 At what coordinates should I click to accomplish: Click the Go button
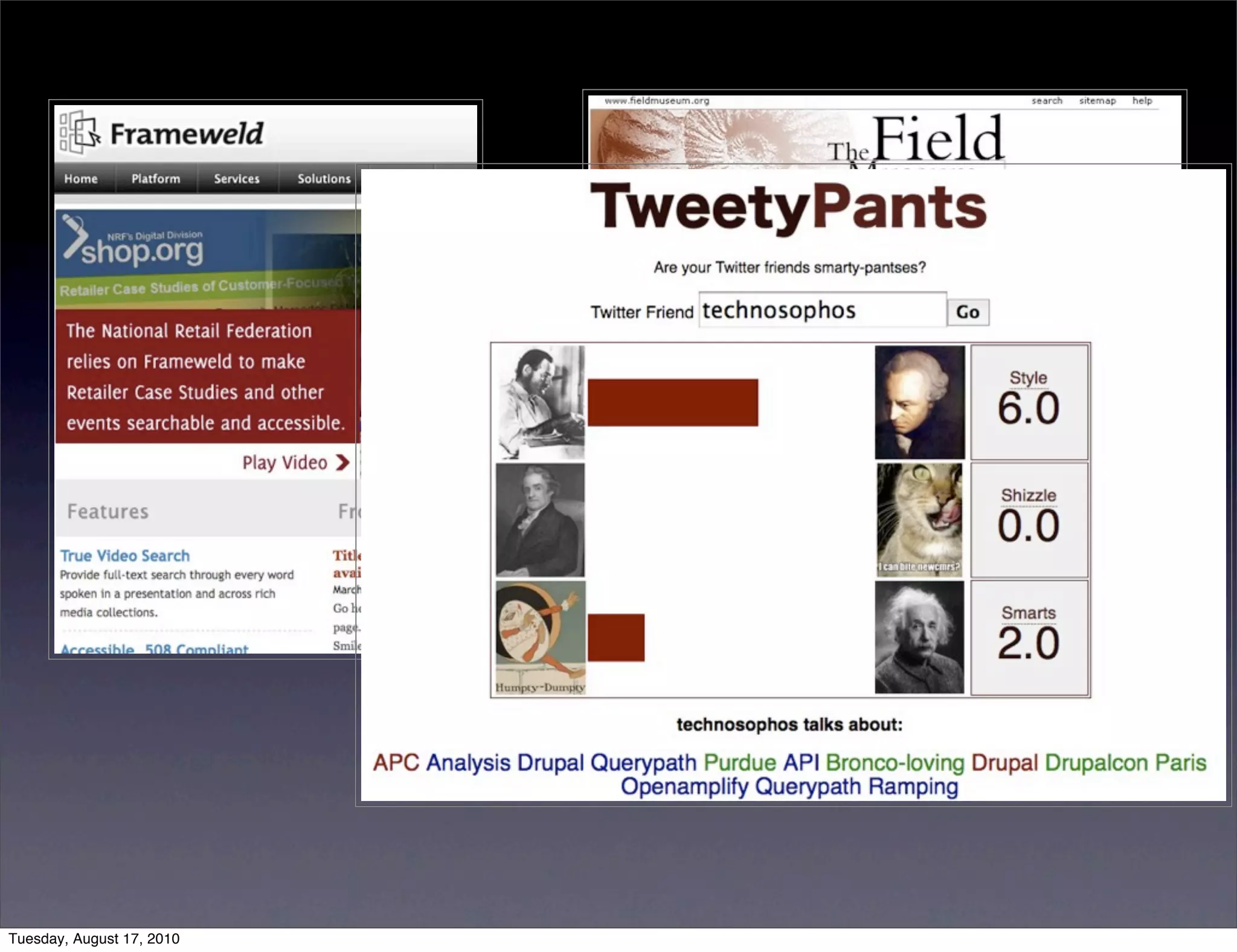click(x=968, y=312)
